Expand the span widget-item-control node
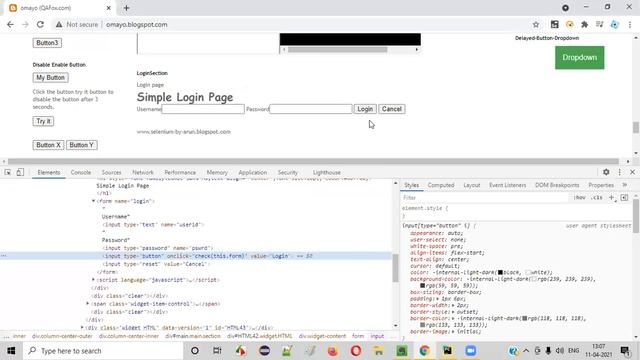The width and height of the screenshot is (640, 360). (88, 304)
